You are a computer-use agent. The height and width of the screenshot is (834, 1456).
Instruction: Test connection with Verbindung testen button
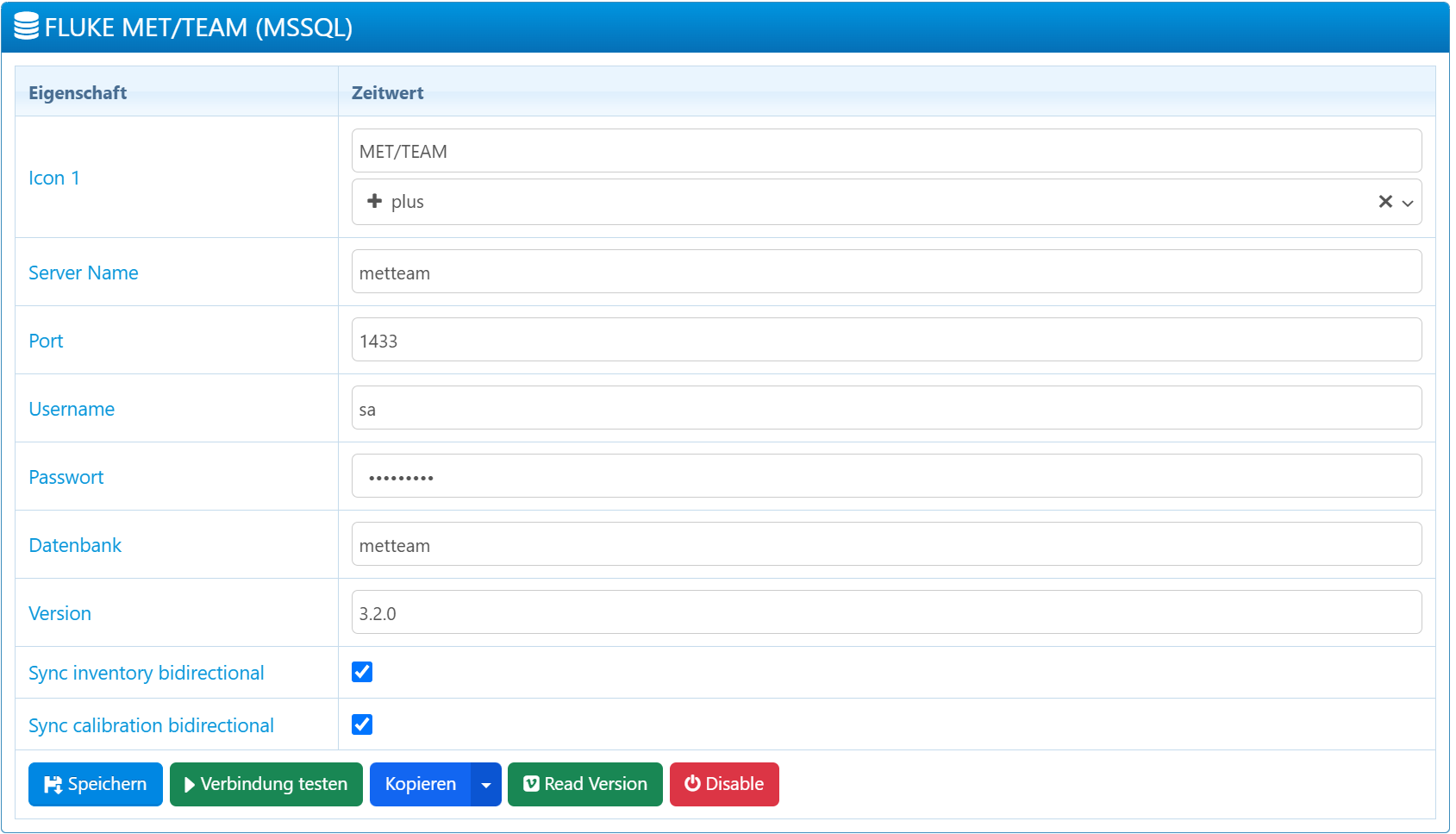pyautogui.click(x=266, y=785)
